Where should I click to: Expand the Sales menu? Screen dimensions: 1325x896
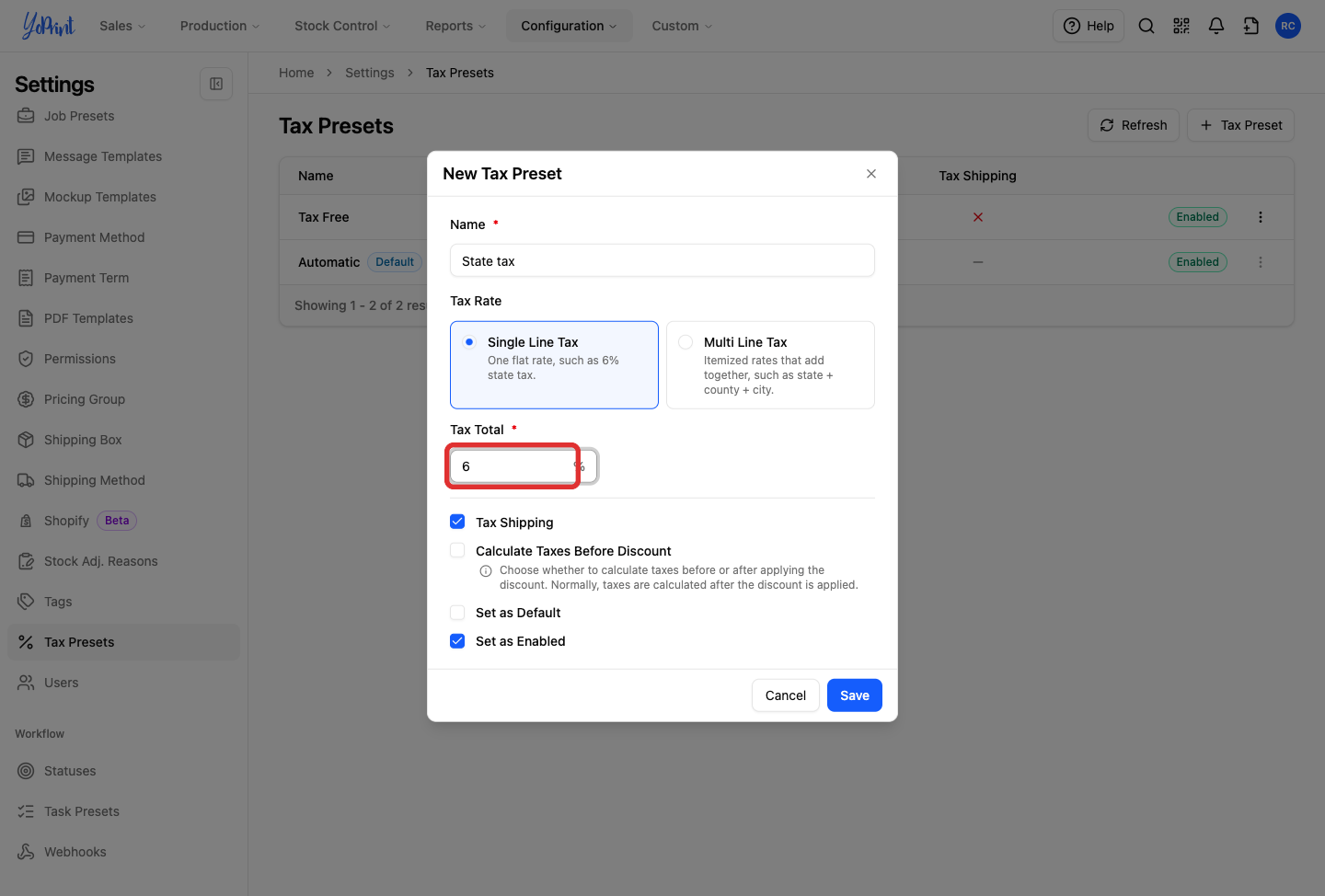122,26
